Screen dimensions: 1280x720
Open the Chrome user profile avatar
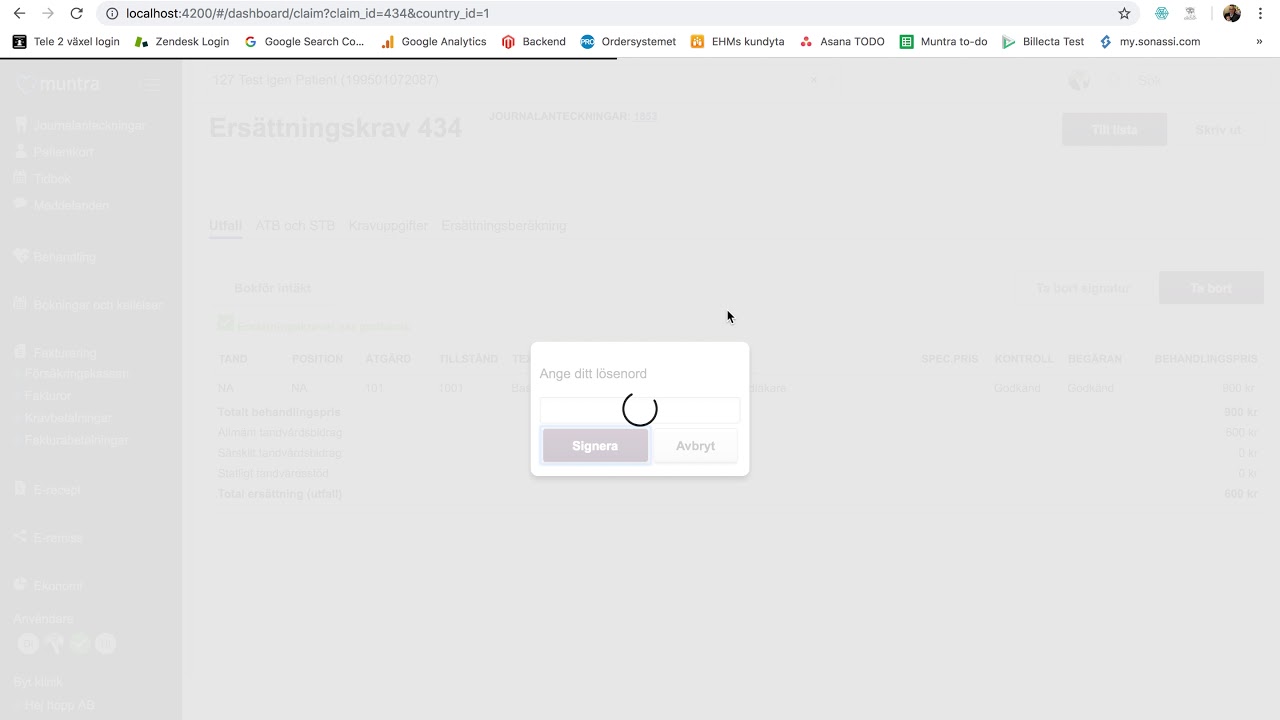tap(1232, 13)
